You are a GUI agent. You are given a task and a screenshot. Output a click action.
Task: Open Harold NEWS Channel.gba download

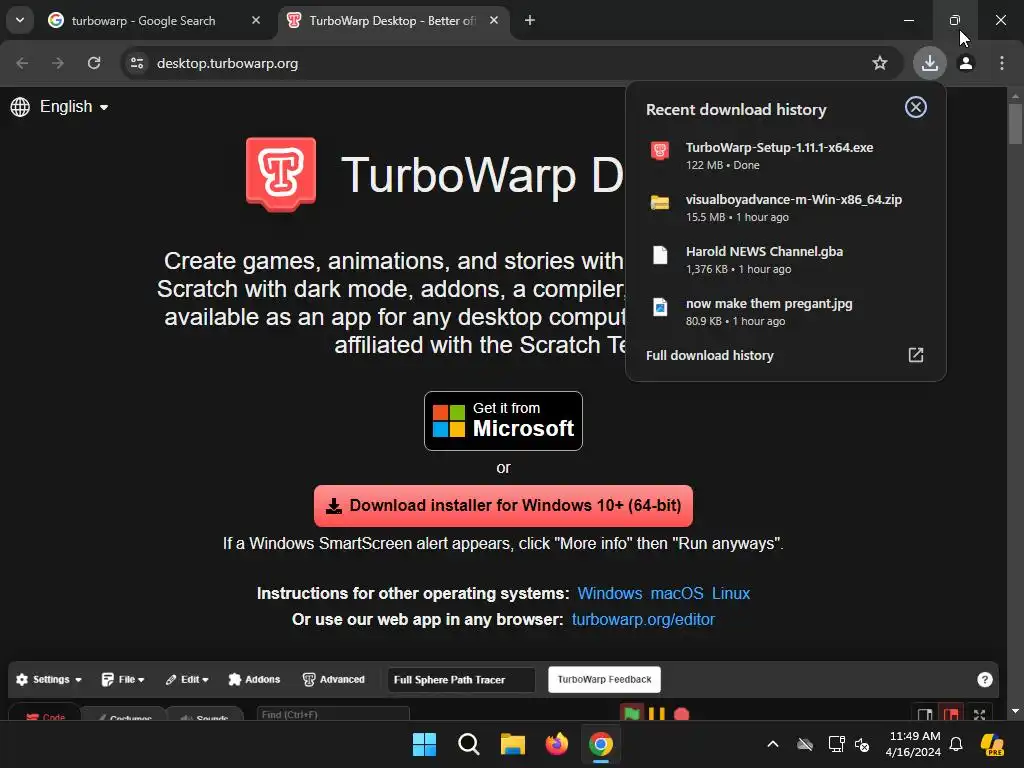[x=786, y=260]
